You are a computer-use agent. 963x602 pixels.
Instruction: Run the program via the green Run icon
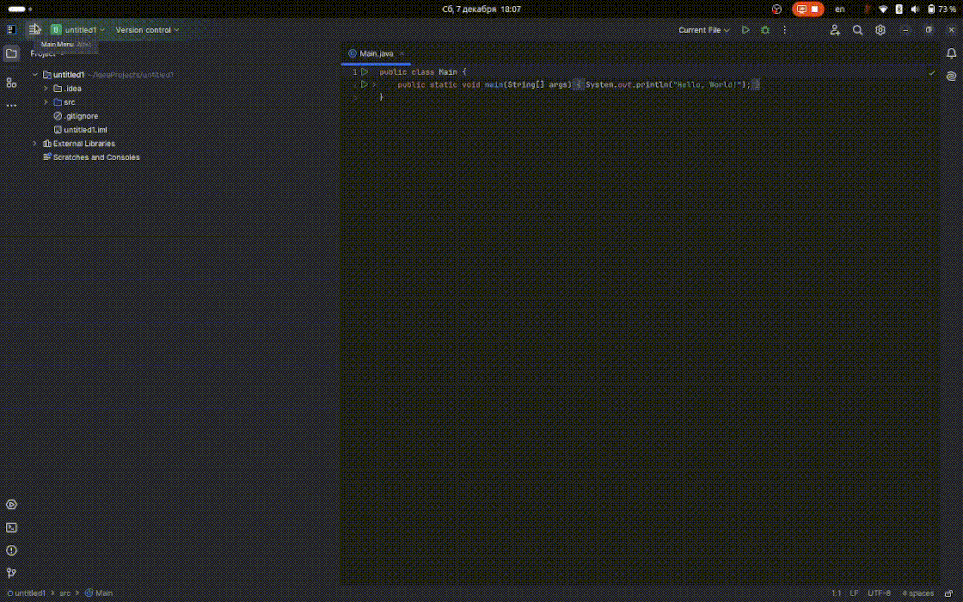tap(745, 29)
